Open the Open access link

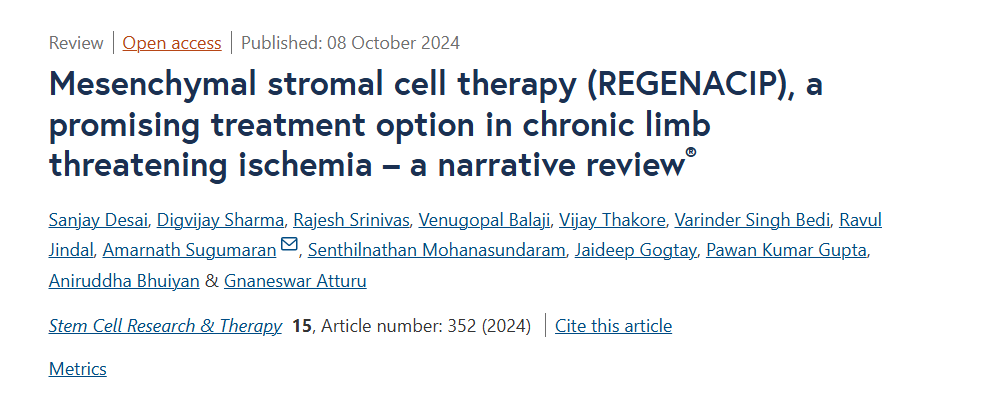171,43
